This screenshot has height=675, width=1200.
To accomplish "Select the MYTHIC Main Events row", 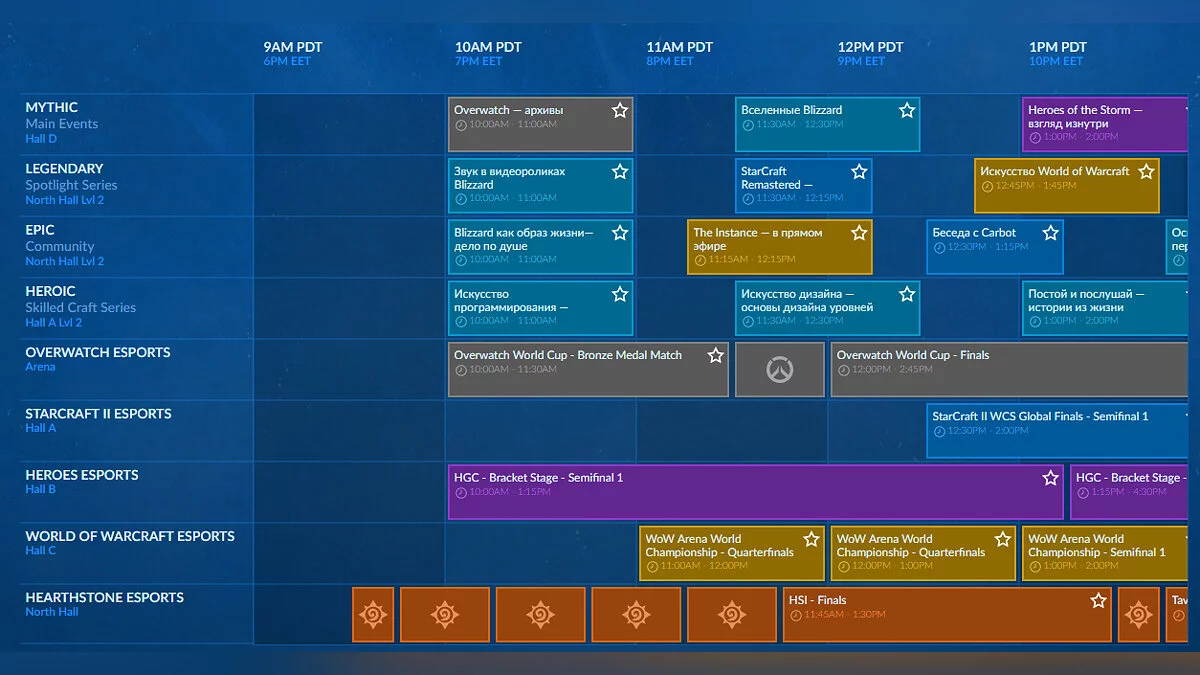I will 137,124.
